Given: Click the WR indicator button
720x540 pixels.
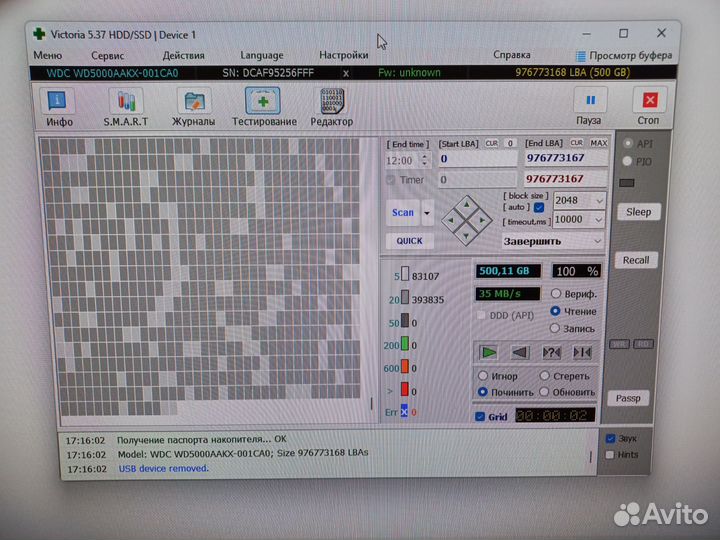Looking at the screenshot, I should 619,344.
